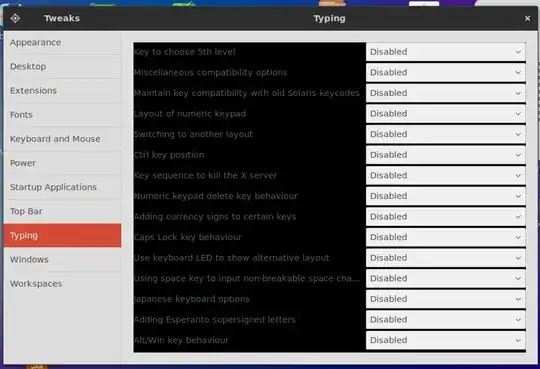Image resolution: width=540 pixels, height=369 pixels.
Task: Click the Alt/Win key behaviour label
Action: click(181, 340)
